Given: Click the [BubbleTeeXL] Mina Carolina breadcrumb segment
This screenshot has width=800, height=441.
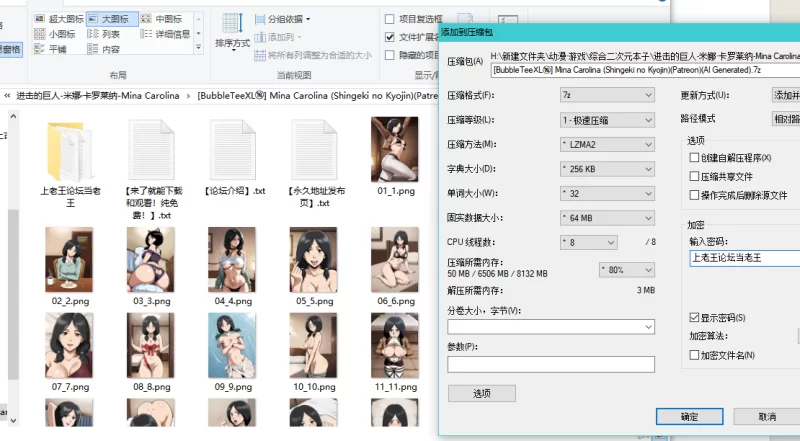Looking at the screenshot, I should click(317, 95).
